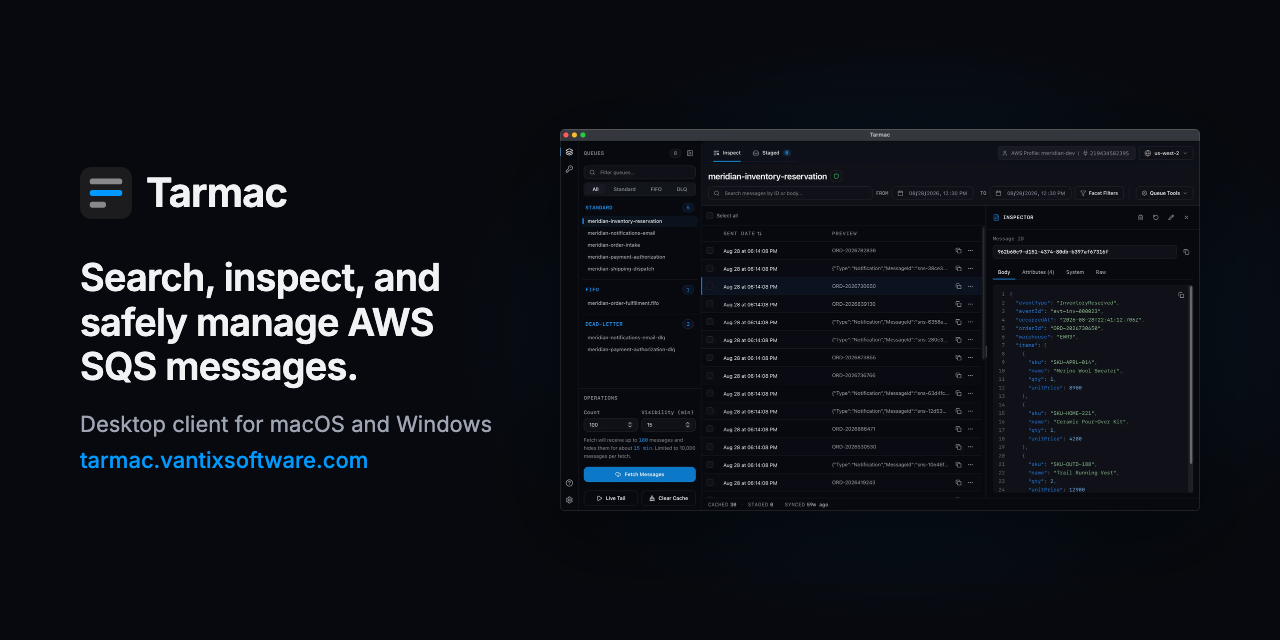Viewport: 1280px width, 640px height.
Task: Switch to the Staged tab
Action: [x=771, y=153]
